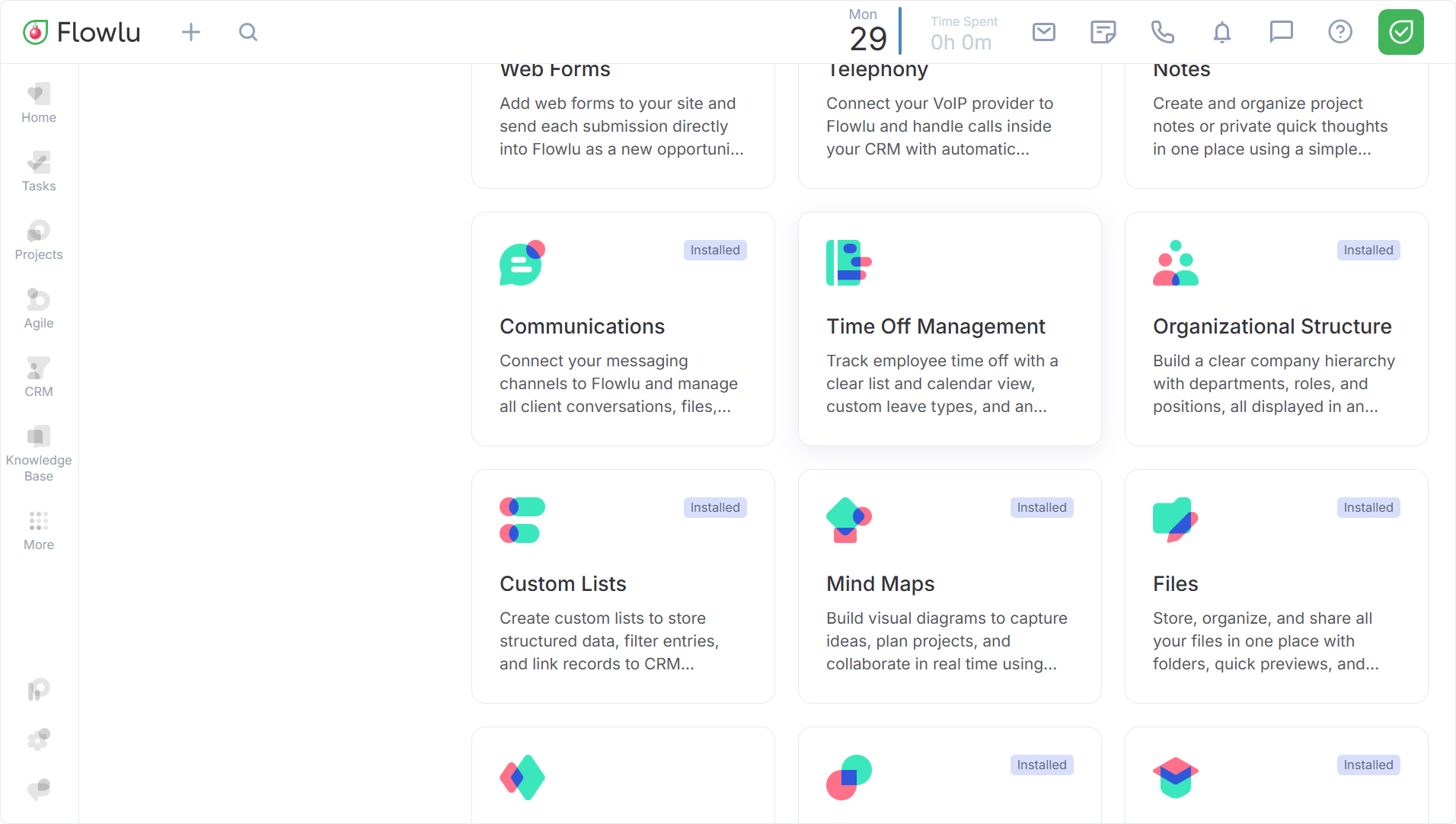
Task: Click the phone call icon
Action: tap(1162, 32)
